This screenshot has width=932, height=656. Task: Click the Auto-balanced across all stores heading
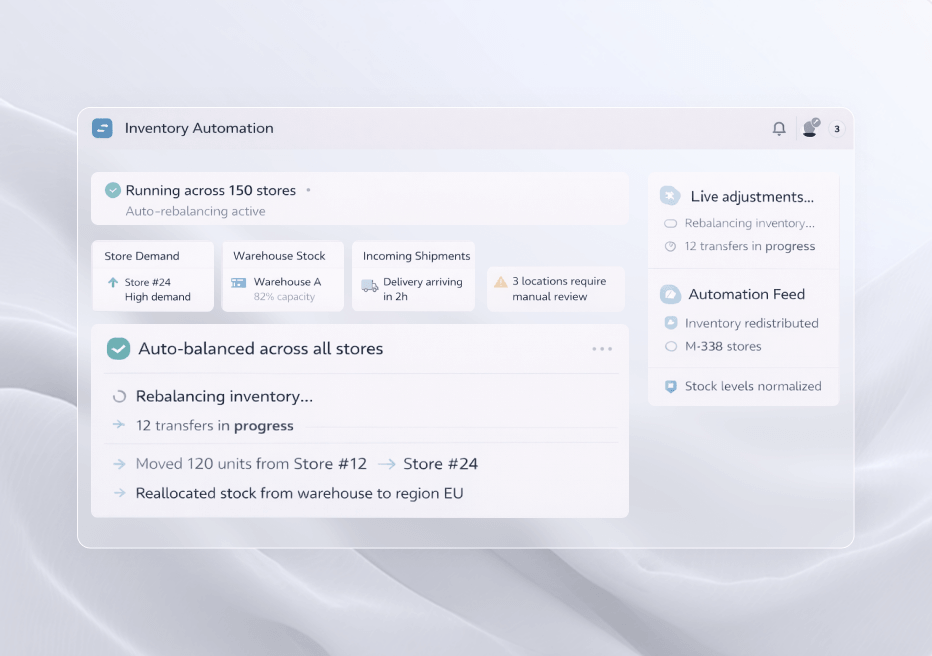click(261, 349)
